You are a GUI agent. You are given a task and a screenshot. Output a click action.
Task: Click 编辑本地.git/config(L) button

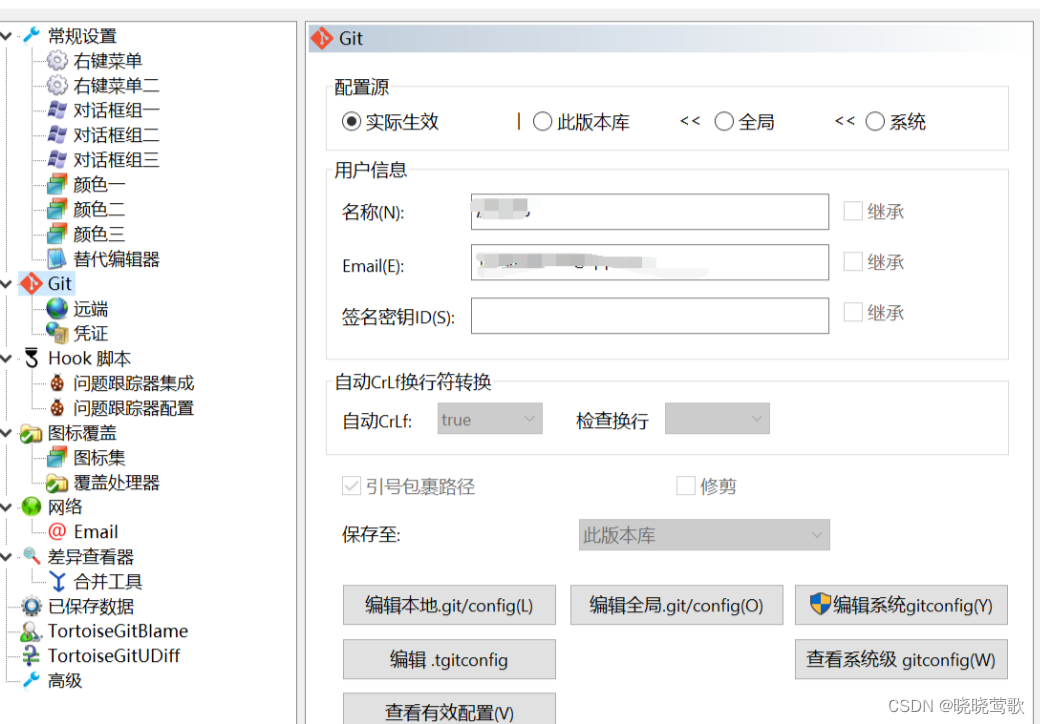pyautogui.click(x=449, y=605)
